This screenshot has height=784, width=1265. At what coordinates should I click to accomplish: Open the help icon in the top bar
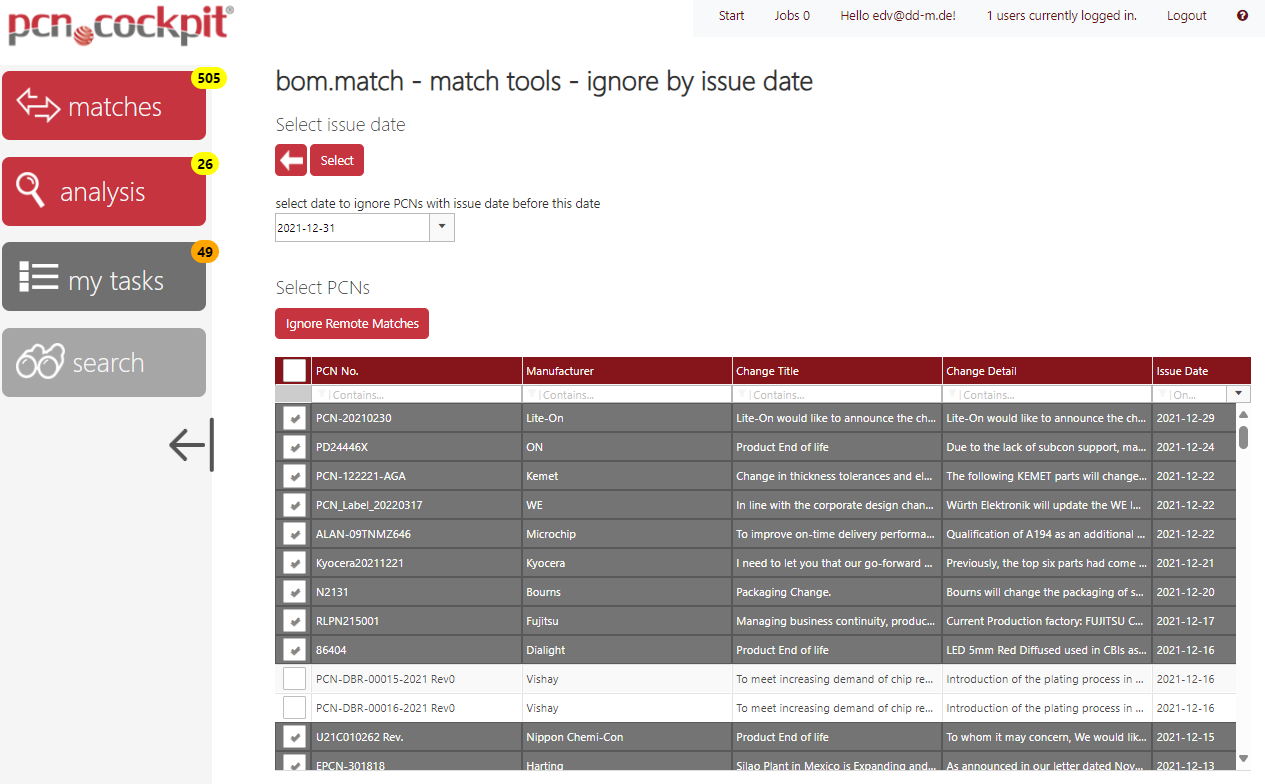click(x=1242, y=15)
